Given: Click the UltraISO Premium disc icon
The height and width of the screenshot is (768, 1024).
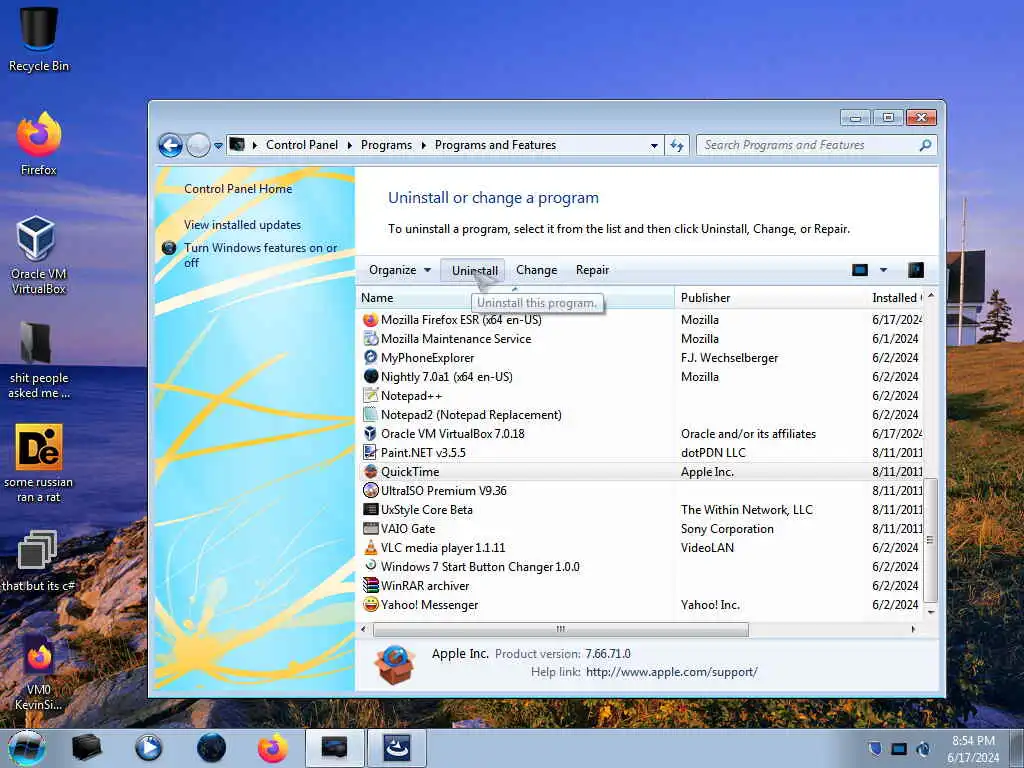Looking at the screenshot, I should (x=370, y=490).
